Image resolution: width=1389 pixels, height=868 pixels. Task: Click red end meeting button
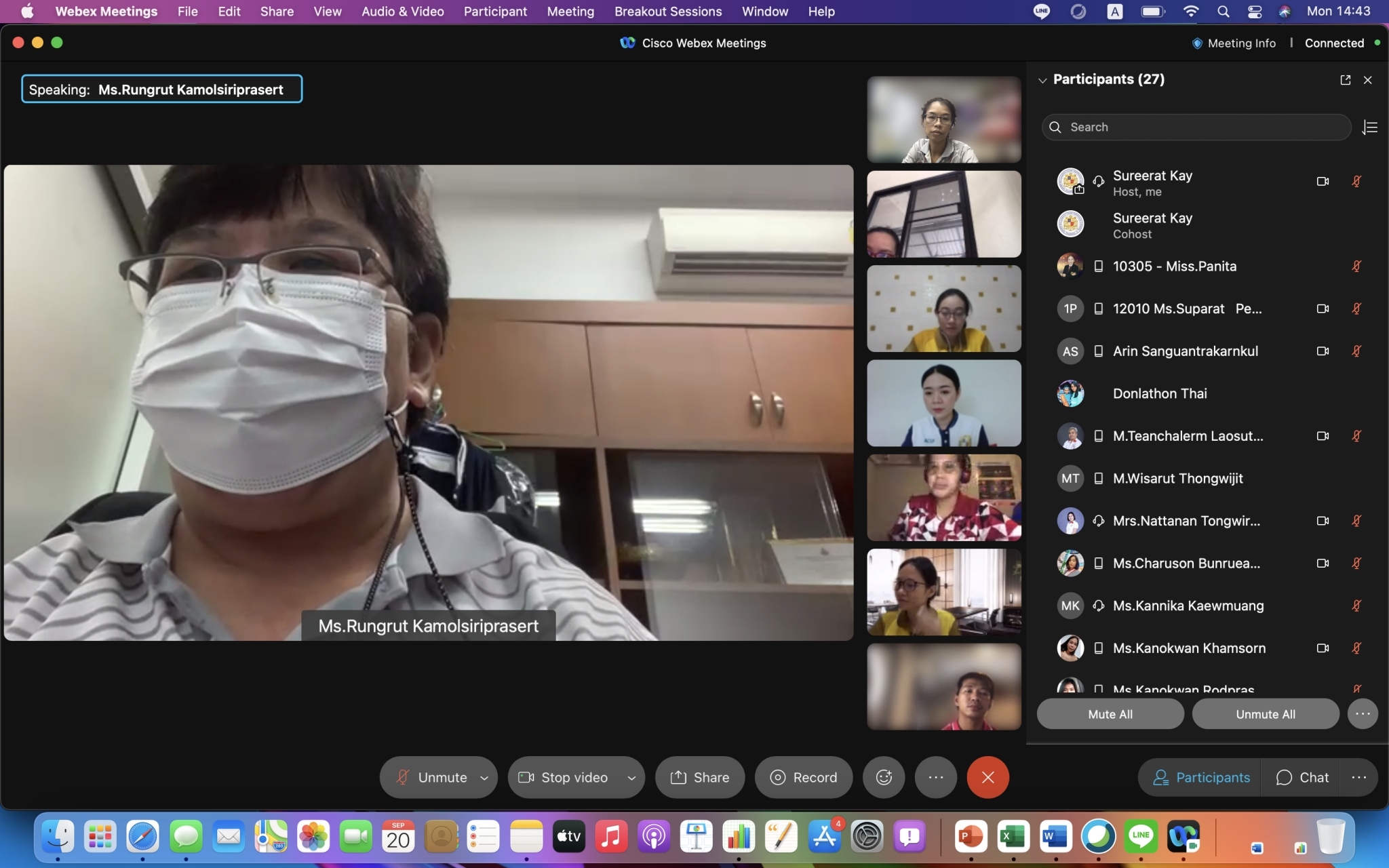pyautogui.click(x=988, y=777)
